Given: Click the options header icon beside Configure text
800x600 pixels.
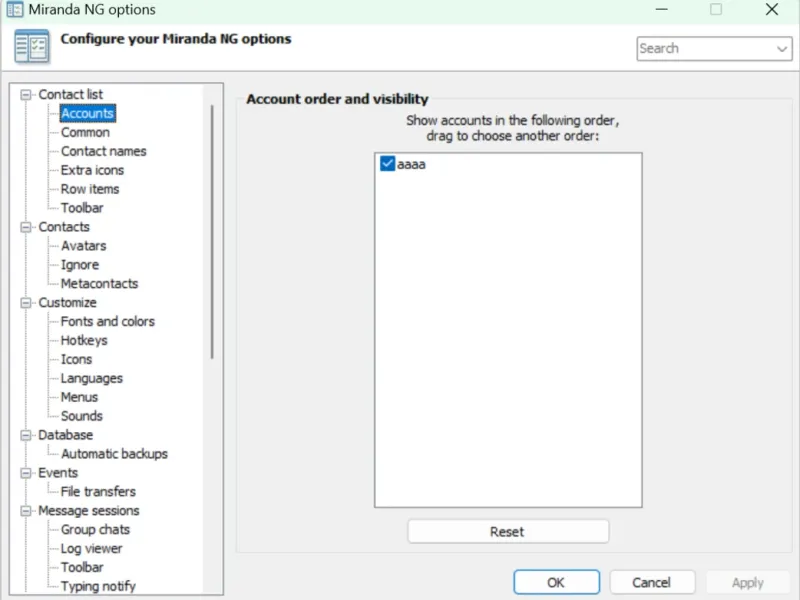Looking at the screenshot, I should [32, 46].
